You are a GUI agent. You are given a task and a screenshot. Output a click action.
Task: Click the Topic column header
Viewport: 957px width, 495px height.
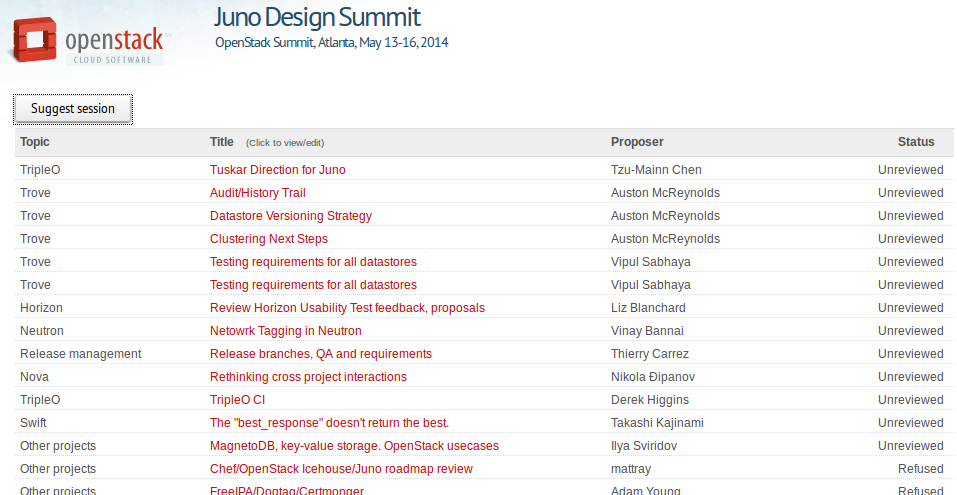35,142
